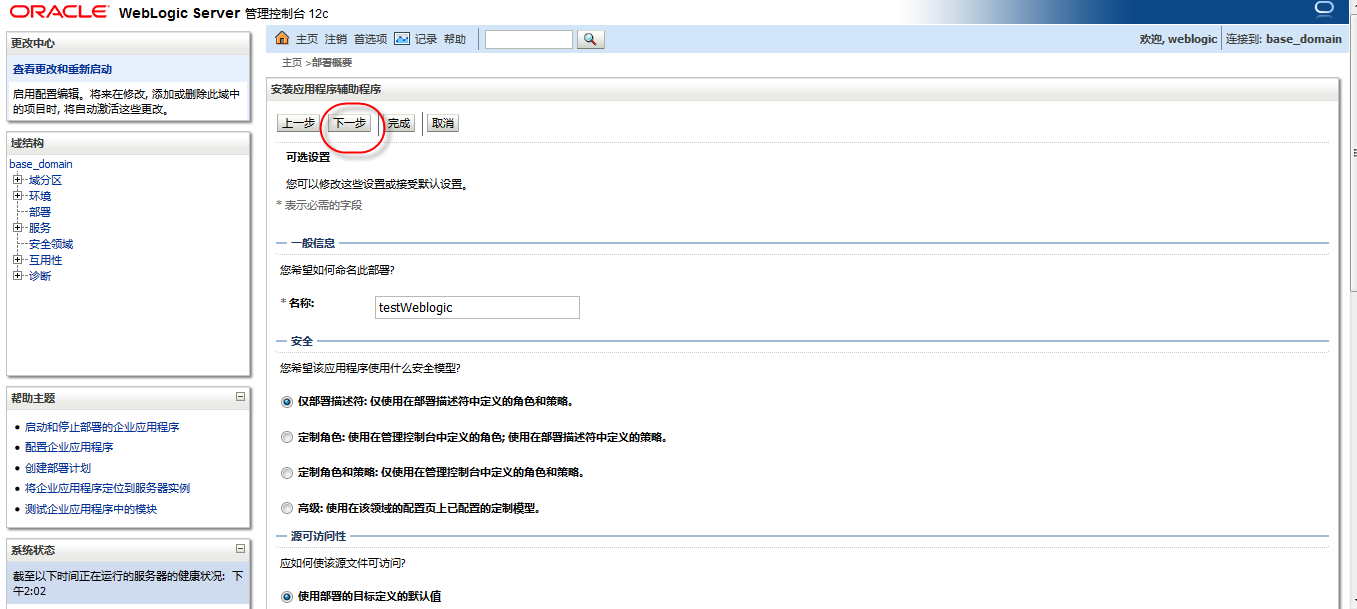Open 环境 link in domain tree
The image size is (1357, 609).
click(x=39, y=196)
